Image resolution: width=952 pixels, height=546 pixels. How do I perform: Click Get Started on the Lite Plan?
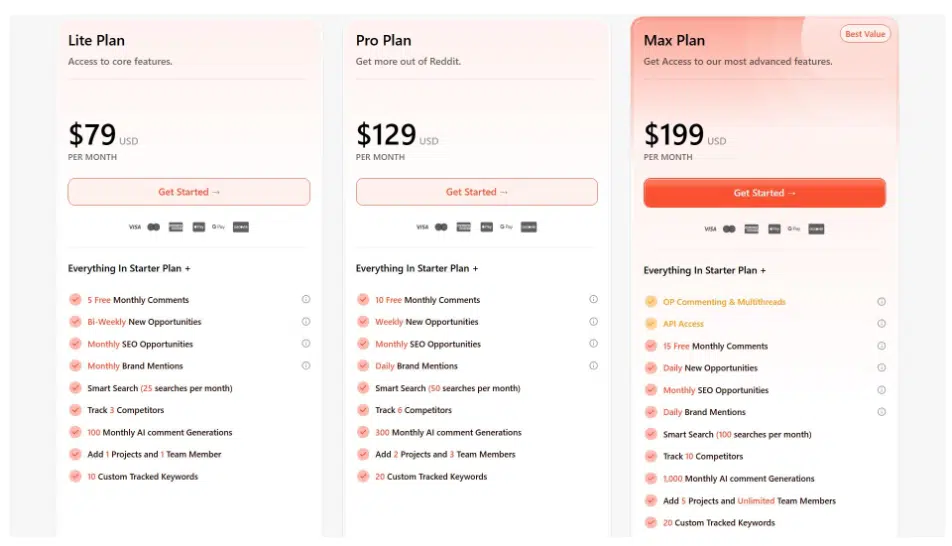point(189,192)
